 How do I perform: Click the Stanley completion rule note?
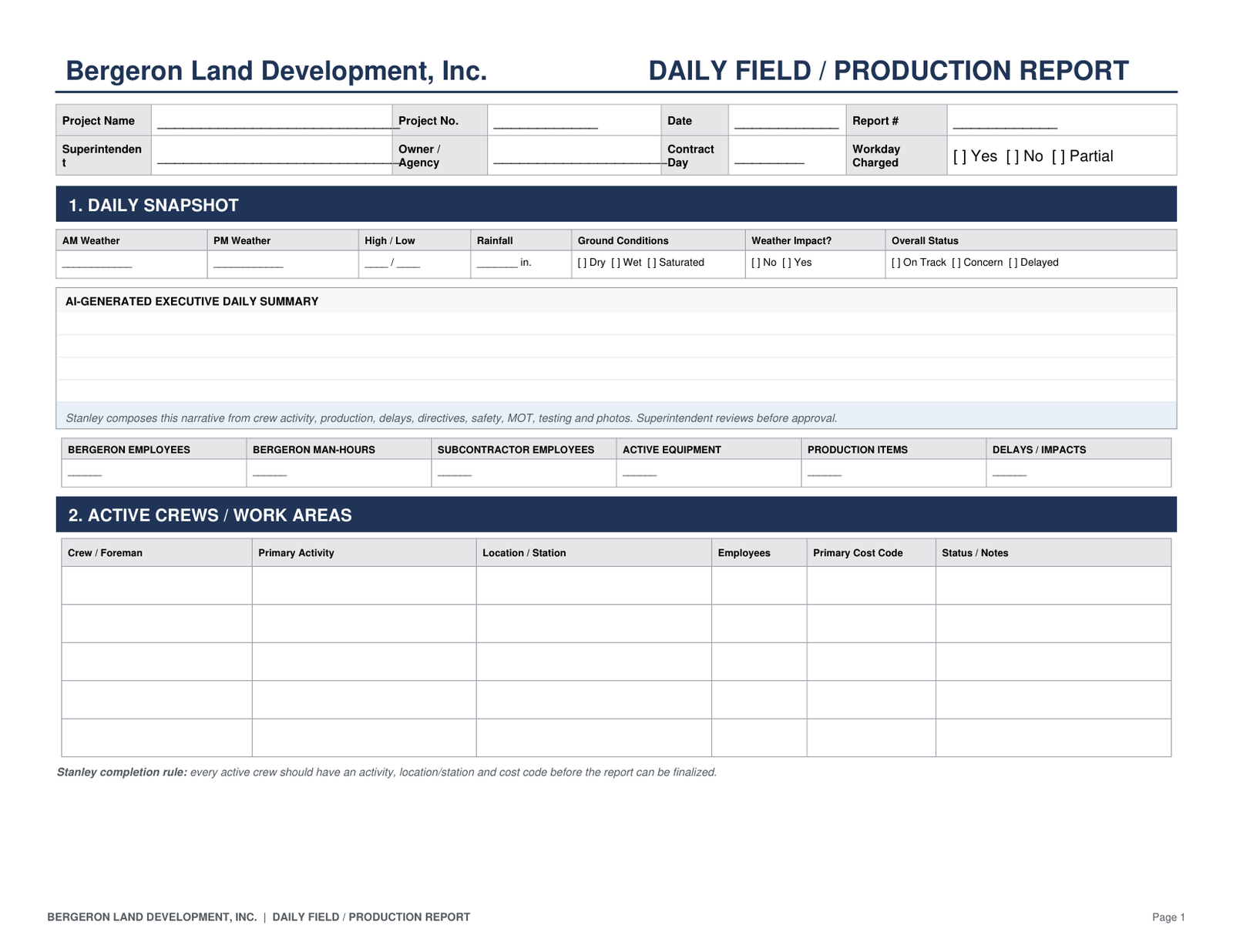(x=387, y=772)
